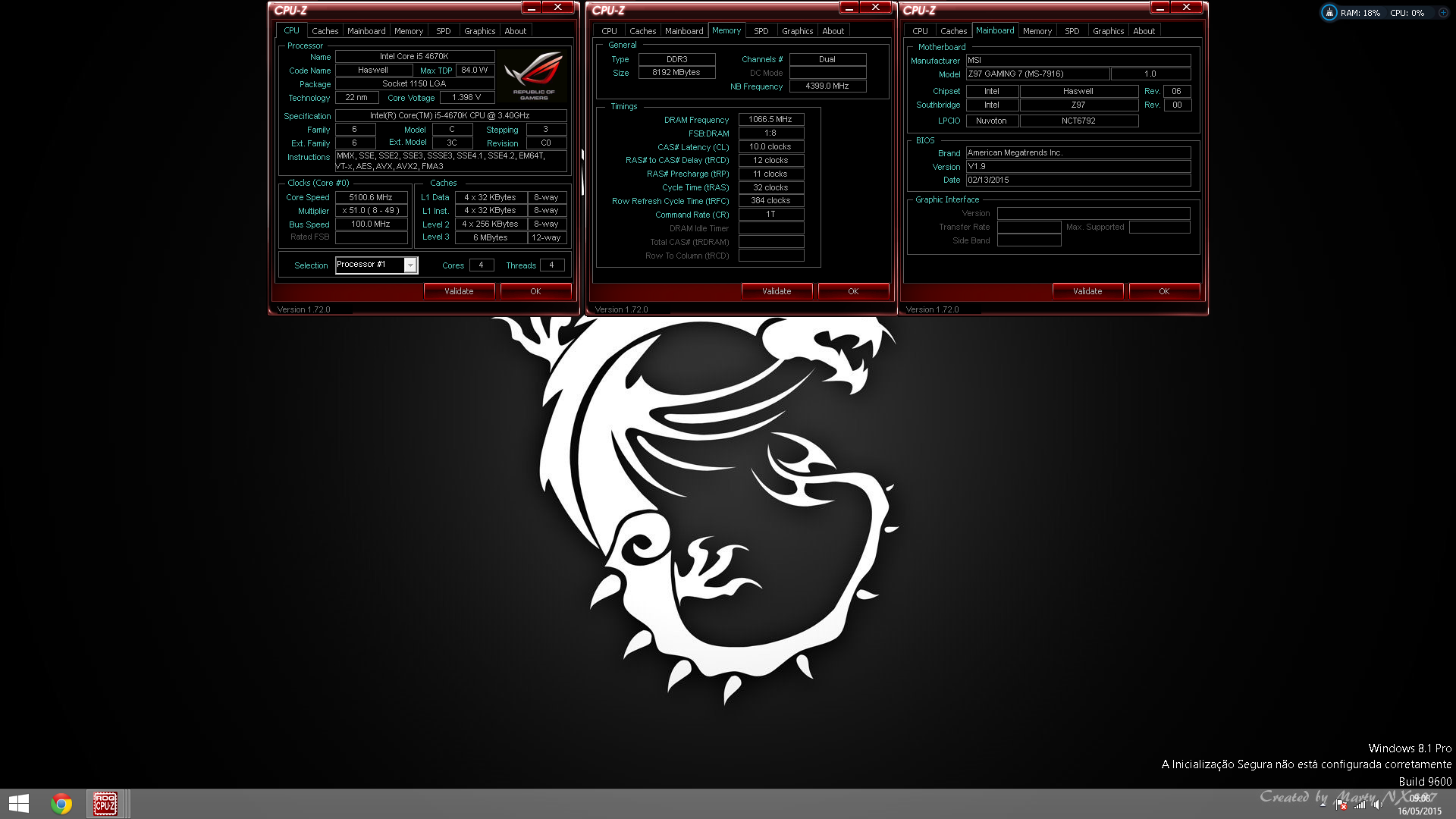This screenshot has height=819, width=1456.
Task: Close the middle CPU-Z Memory window
Action: (875, 8)
